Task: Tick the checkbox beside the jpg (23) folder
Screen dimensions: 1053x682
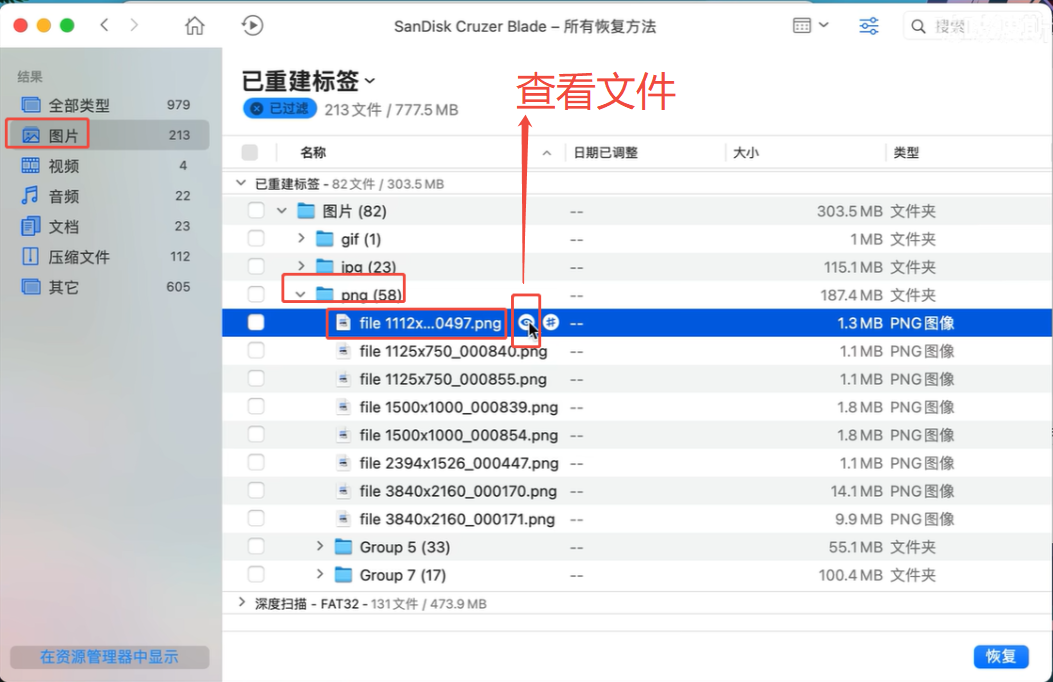Action: [x=256, y=267]
